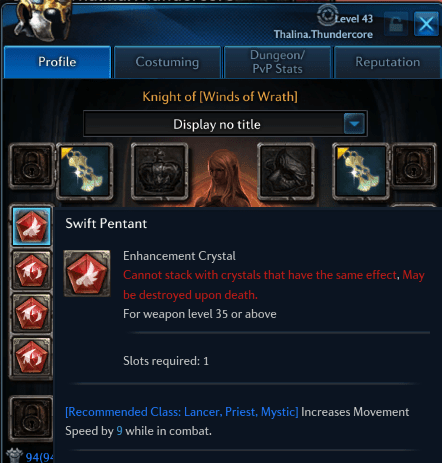The height and width of the screenshot is (463, 442).
Task: Click the second red crystal slot
Action: pos(32,270)
